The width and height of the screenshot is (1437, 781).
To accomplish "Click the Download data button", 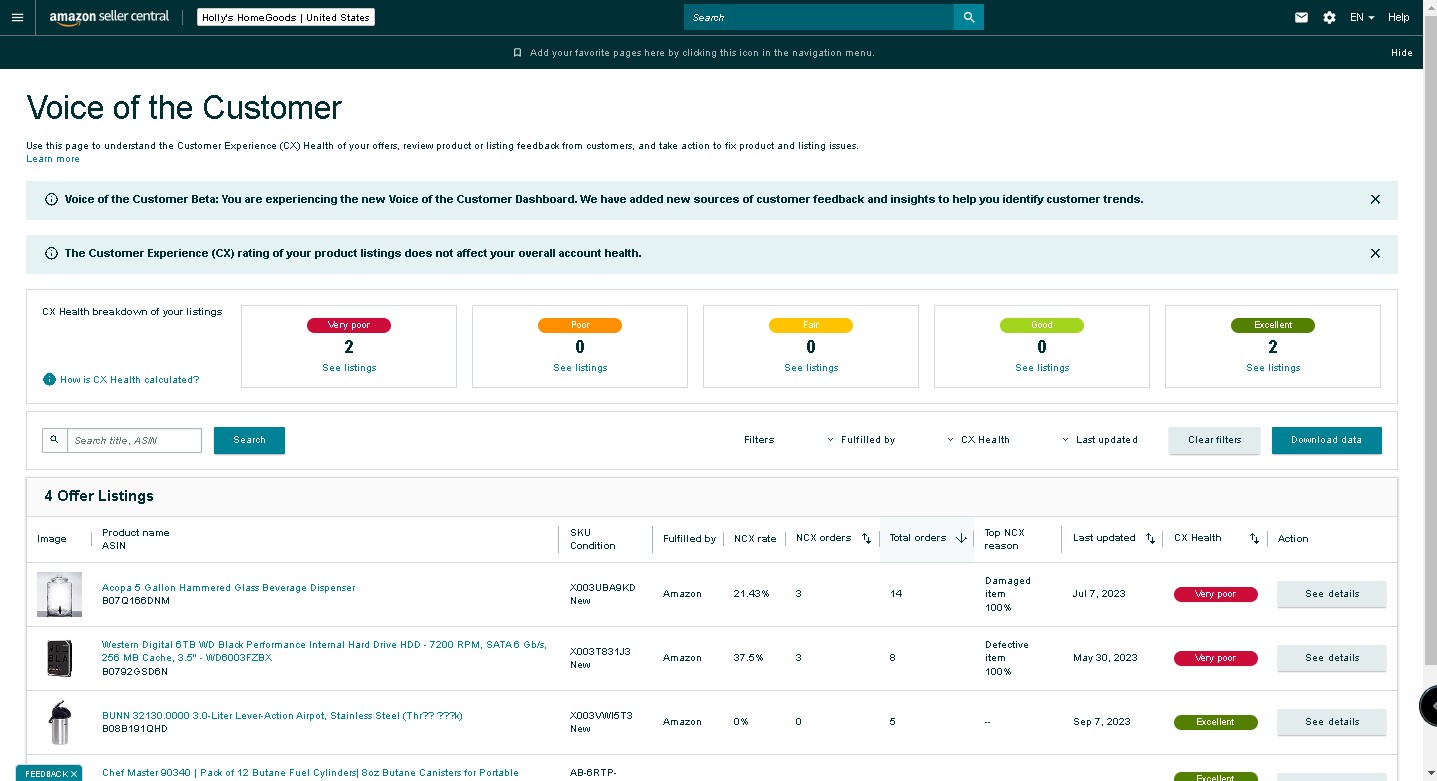I will [x=1326, y=440].
